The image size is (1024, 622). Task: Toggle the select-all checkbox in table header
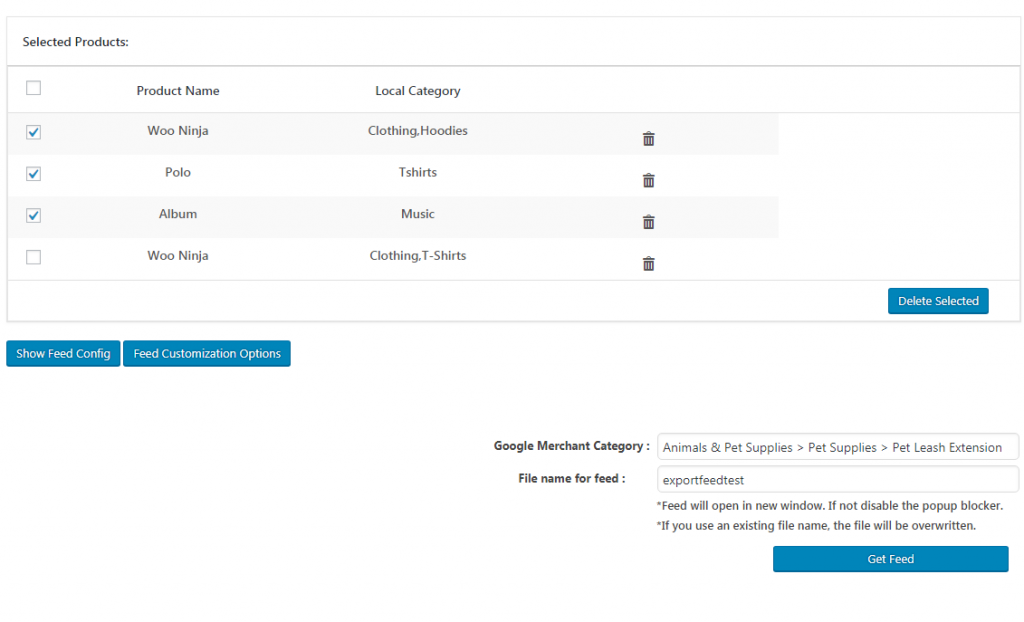(33, 88)
